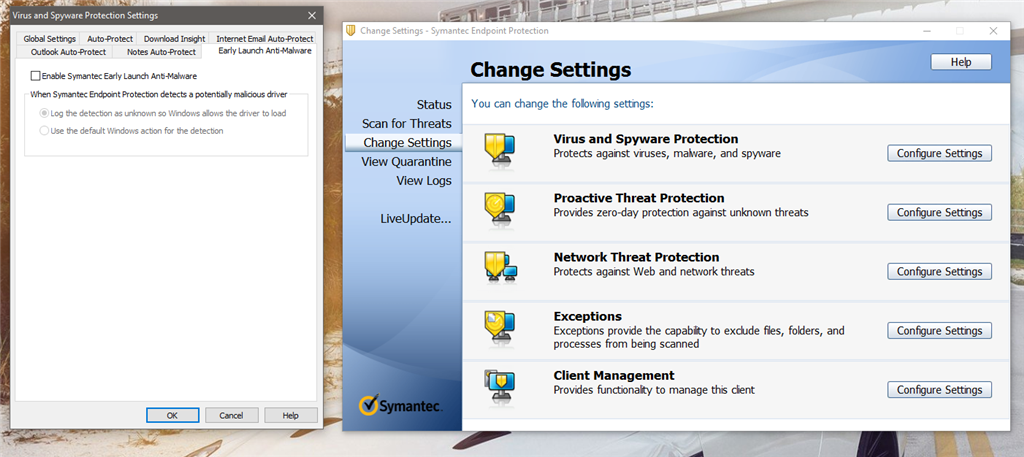Switch to the Global Settings tab
Viewport: 1024px width, 457px height.
[x=50, y=39]
